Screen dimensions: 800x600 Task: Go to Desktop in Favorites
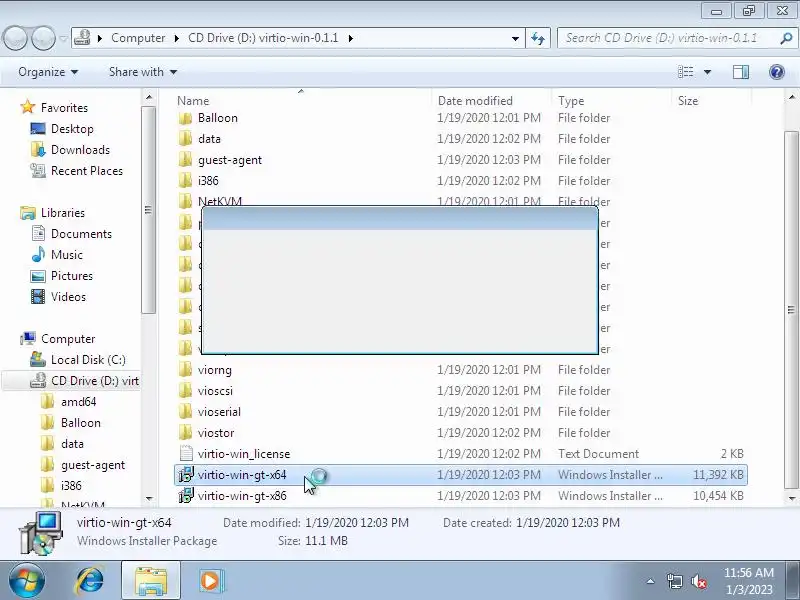(72, 129)
